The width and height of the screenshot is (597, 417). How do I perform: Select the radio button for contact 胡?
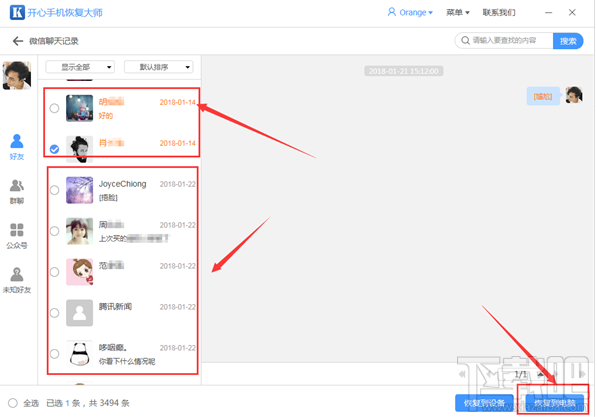click(x=54, y=108)
